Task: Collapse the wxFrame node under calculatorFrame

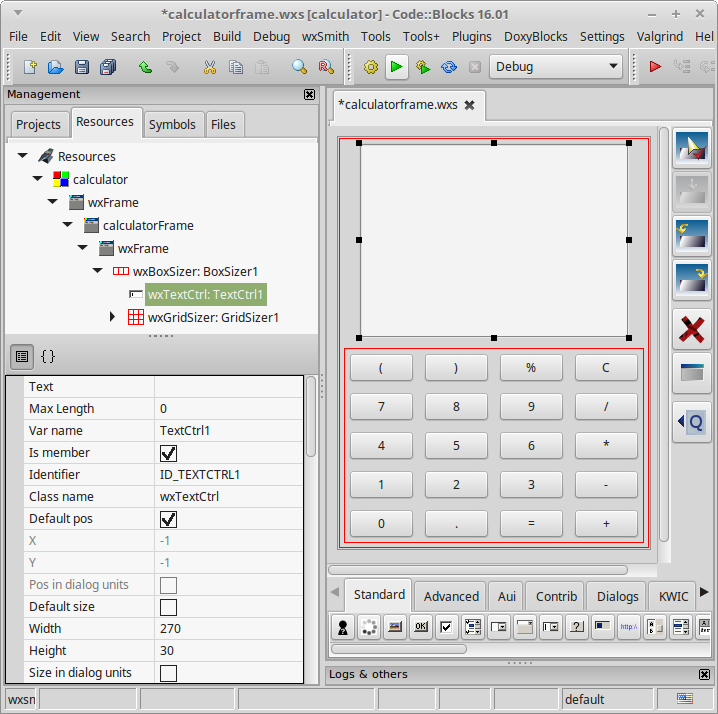Action: pos(82,248)
